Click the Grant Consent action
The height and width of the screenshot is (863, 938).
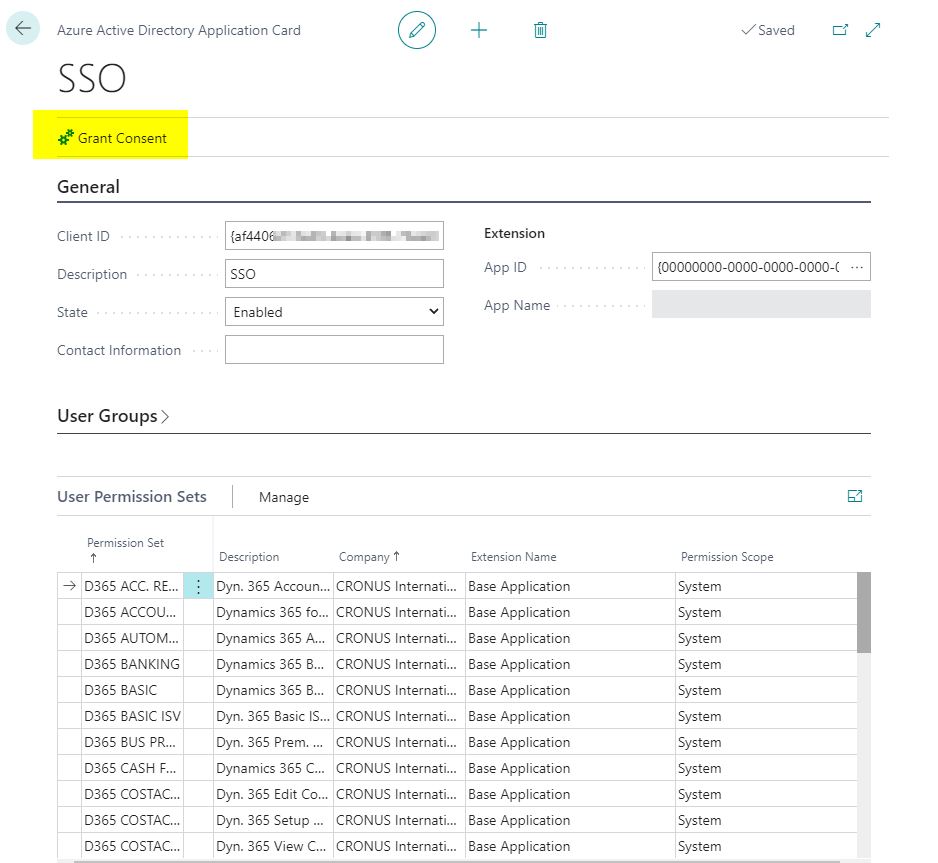coord(112,138)
